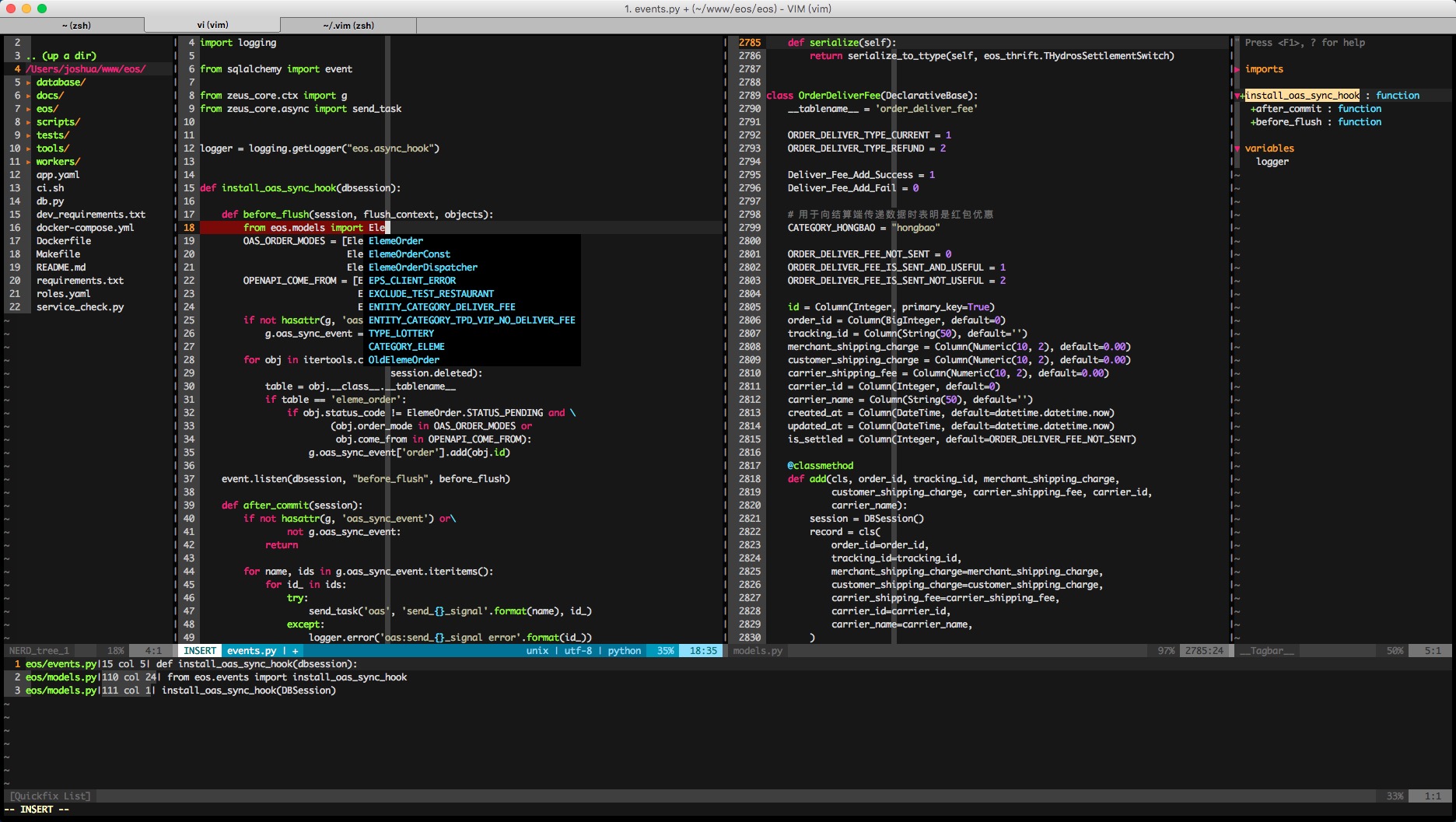This screenshot has height=822, width=1456.
Task: Click the [Quickfix List] status label
Action: pyautogui.click(x=50, y=796)
